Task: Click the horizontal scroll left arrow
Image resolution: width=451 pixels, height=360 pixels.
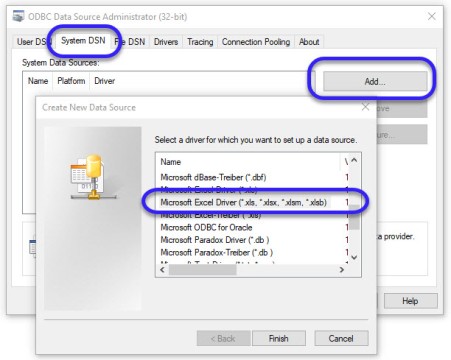Action: pos(162,270)
